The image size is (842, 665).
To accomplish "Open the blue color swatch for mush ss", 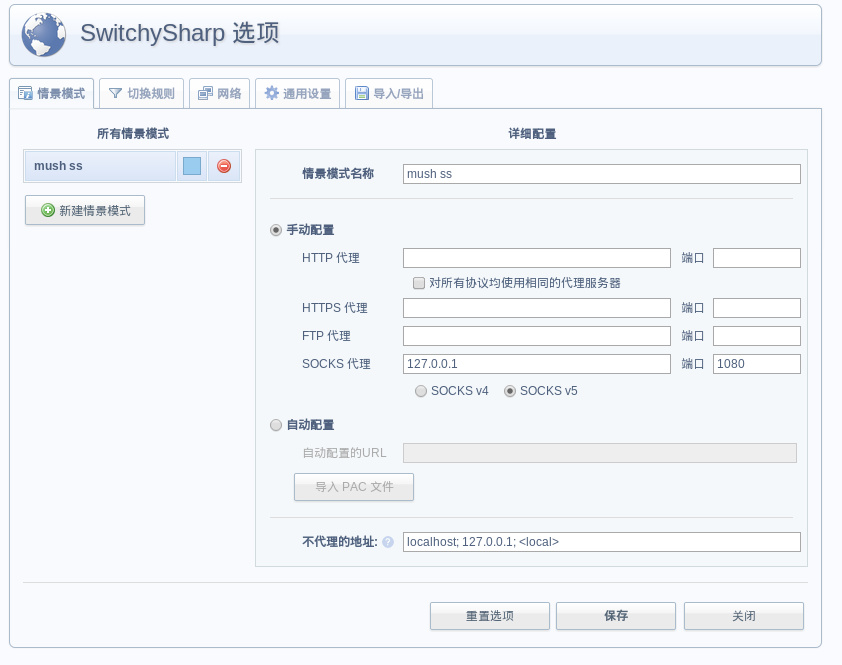I will coord(192,166).
